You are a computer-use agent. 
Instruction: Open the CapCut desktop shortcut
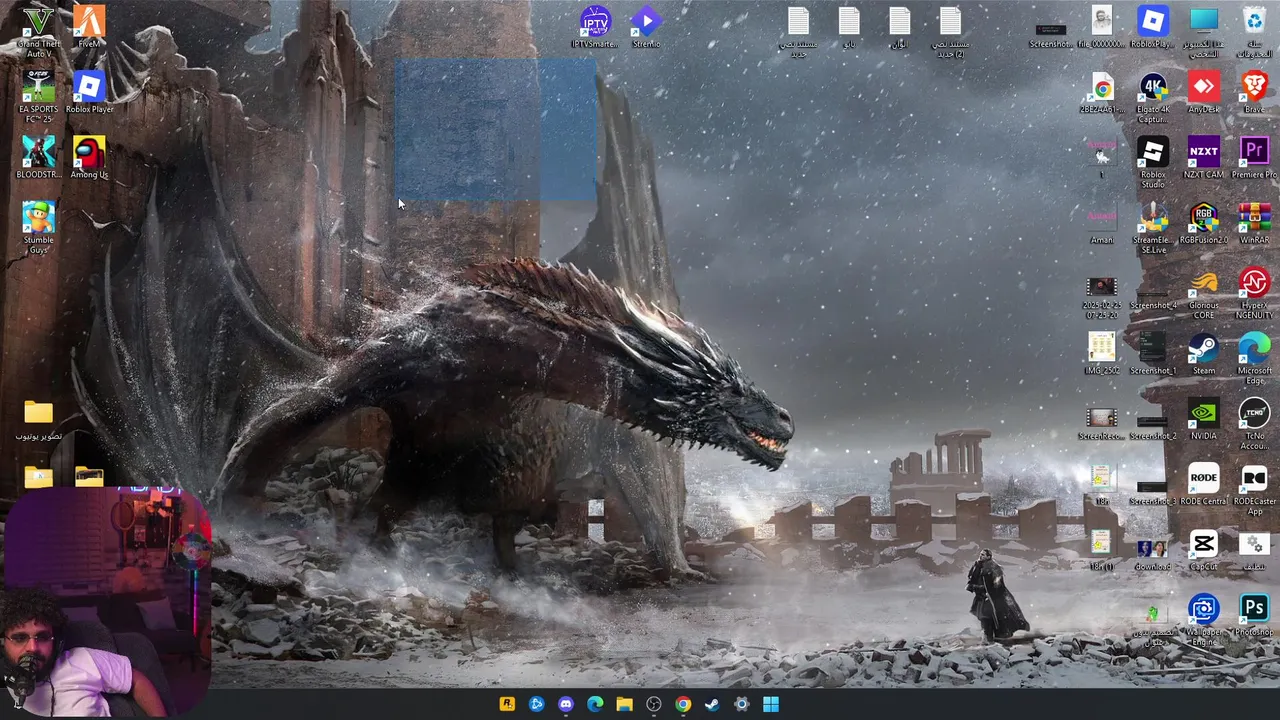pos(1204,548)
